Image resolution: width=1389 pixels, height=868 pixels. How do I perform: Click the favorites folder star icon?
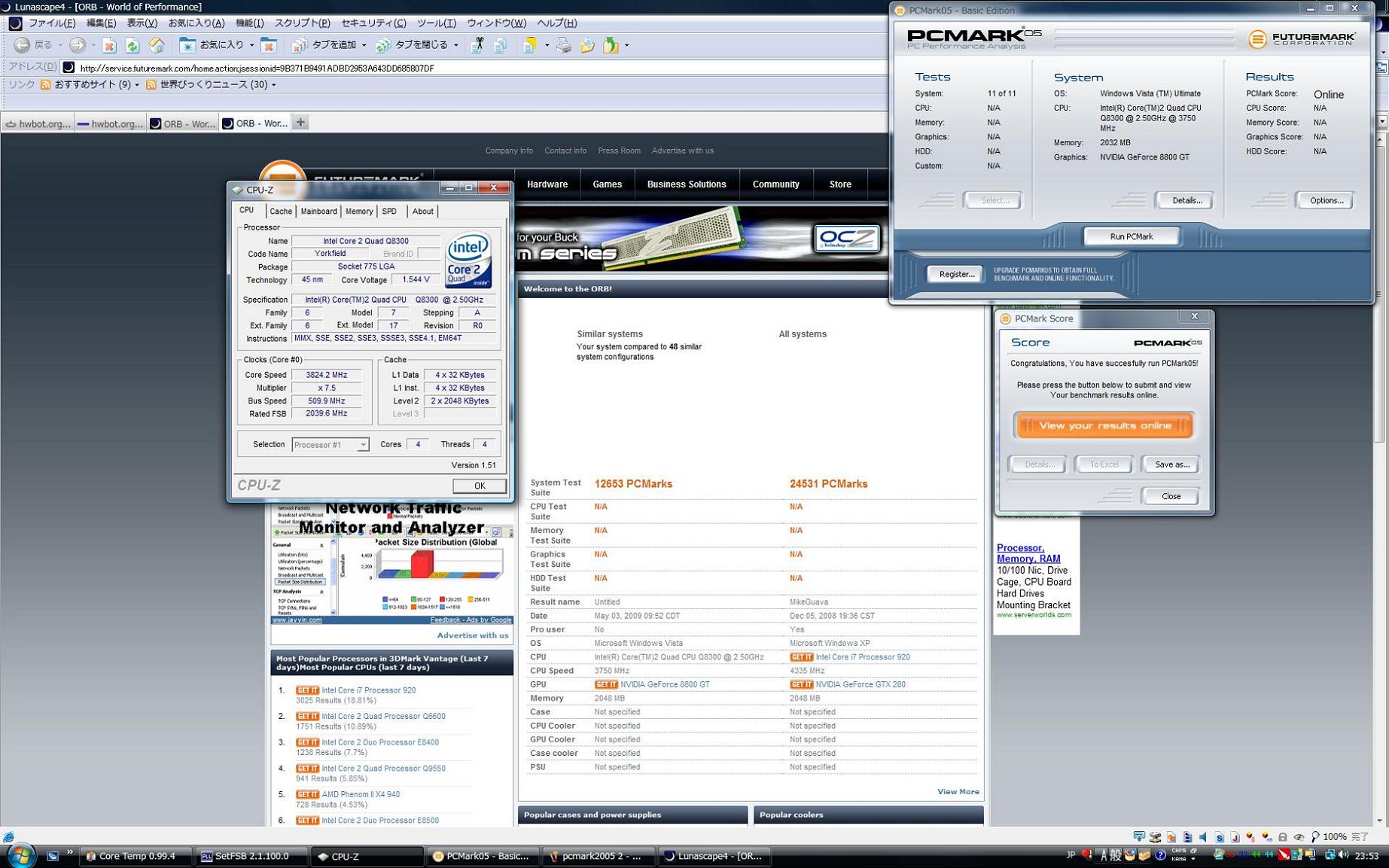tap(187, 45)
